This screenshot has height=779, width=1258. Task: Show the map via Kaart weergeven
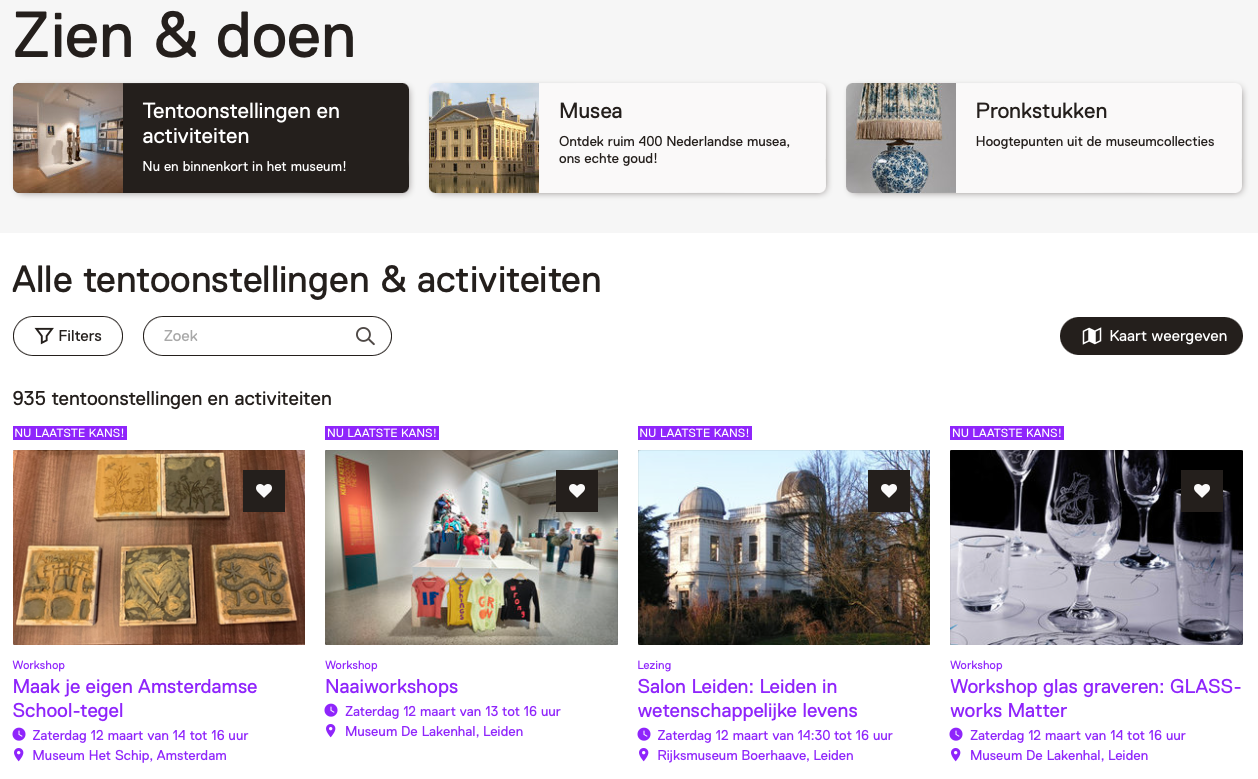tap(1151, 336)
